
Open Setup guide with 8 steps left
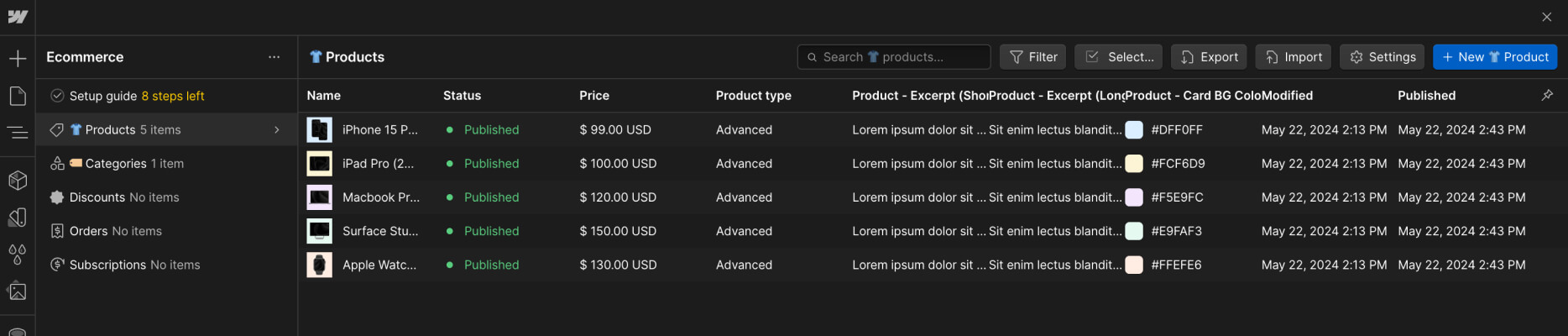167,96
